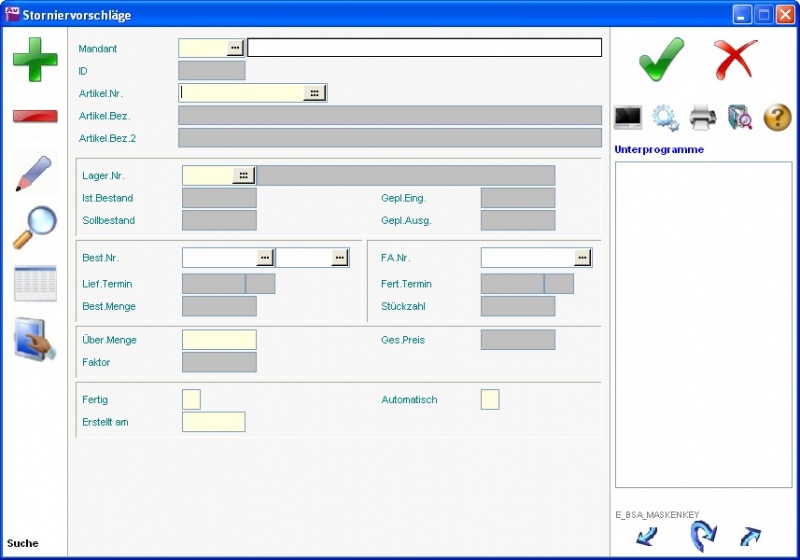Click the circular refresh arrow icon at bottom right
The height and width of the screenshot is (560, 800).
[x=703, y=537]
